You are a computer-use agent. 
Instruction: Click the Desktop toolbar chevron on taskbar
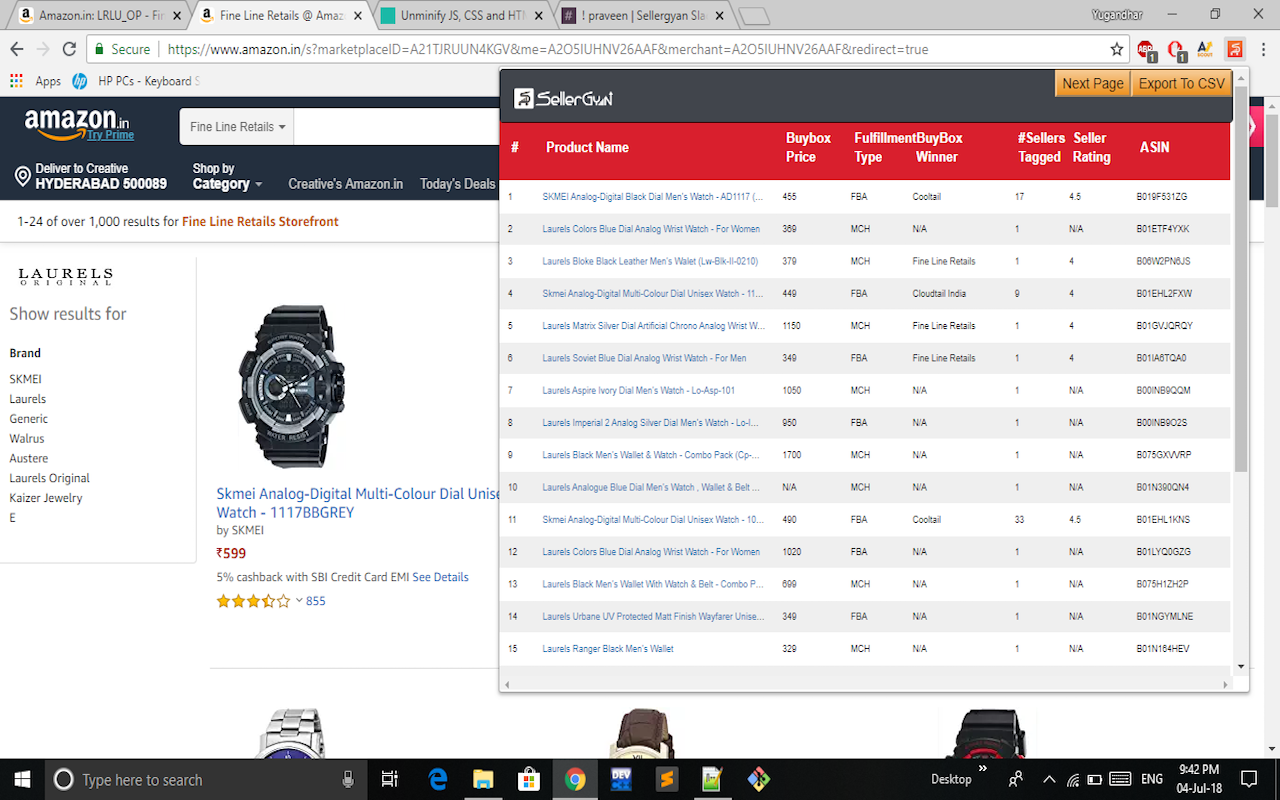click(x=982, y=769)
